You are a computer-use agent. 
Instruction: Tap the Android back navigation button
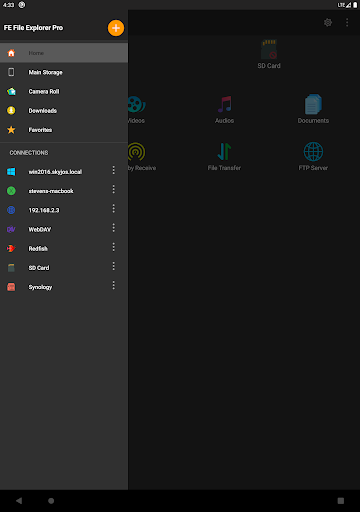point(19,501)
